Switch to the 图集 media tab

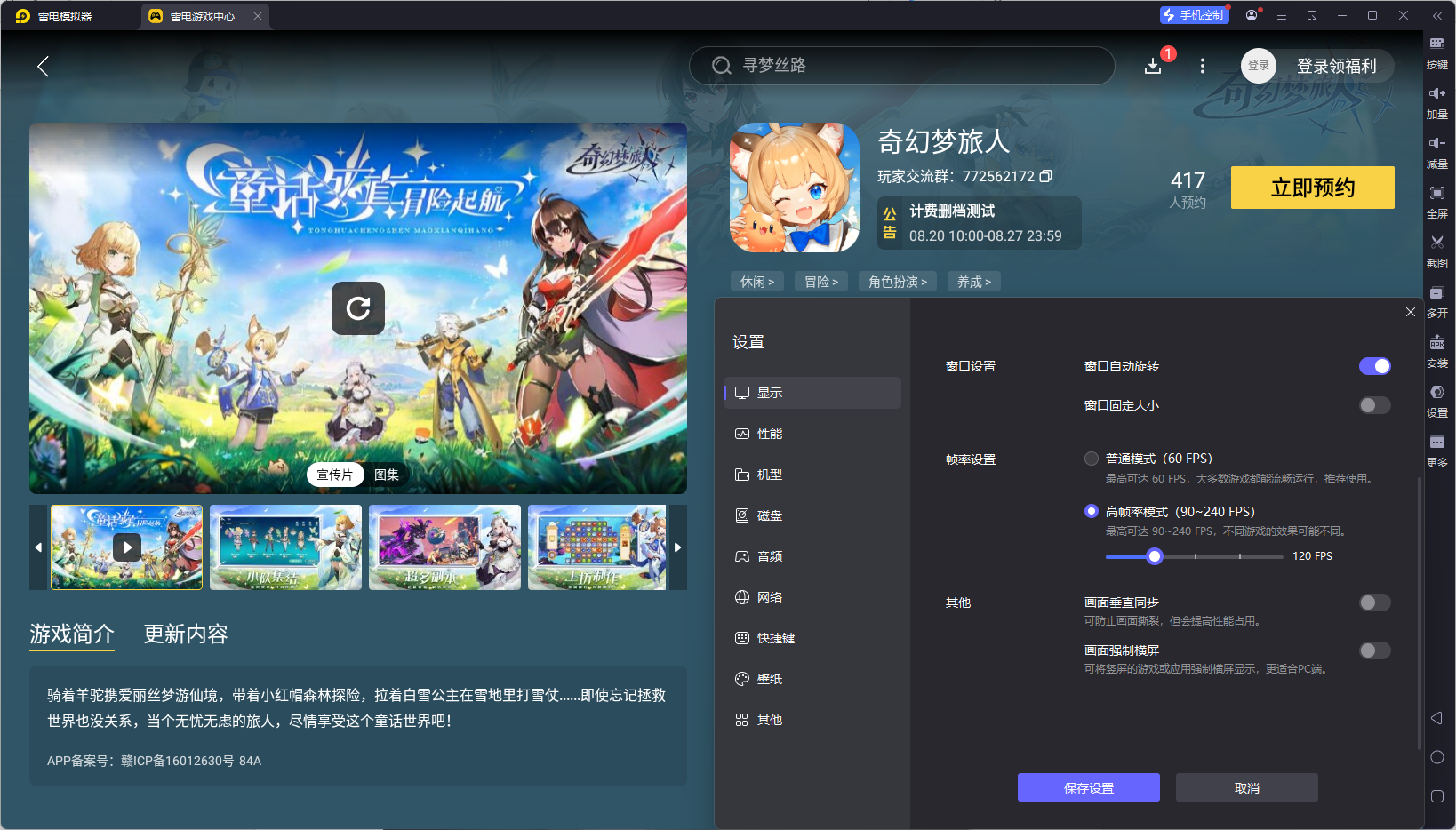[x=387, y=475]
